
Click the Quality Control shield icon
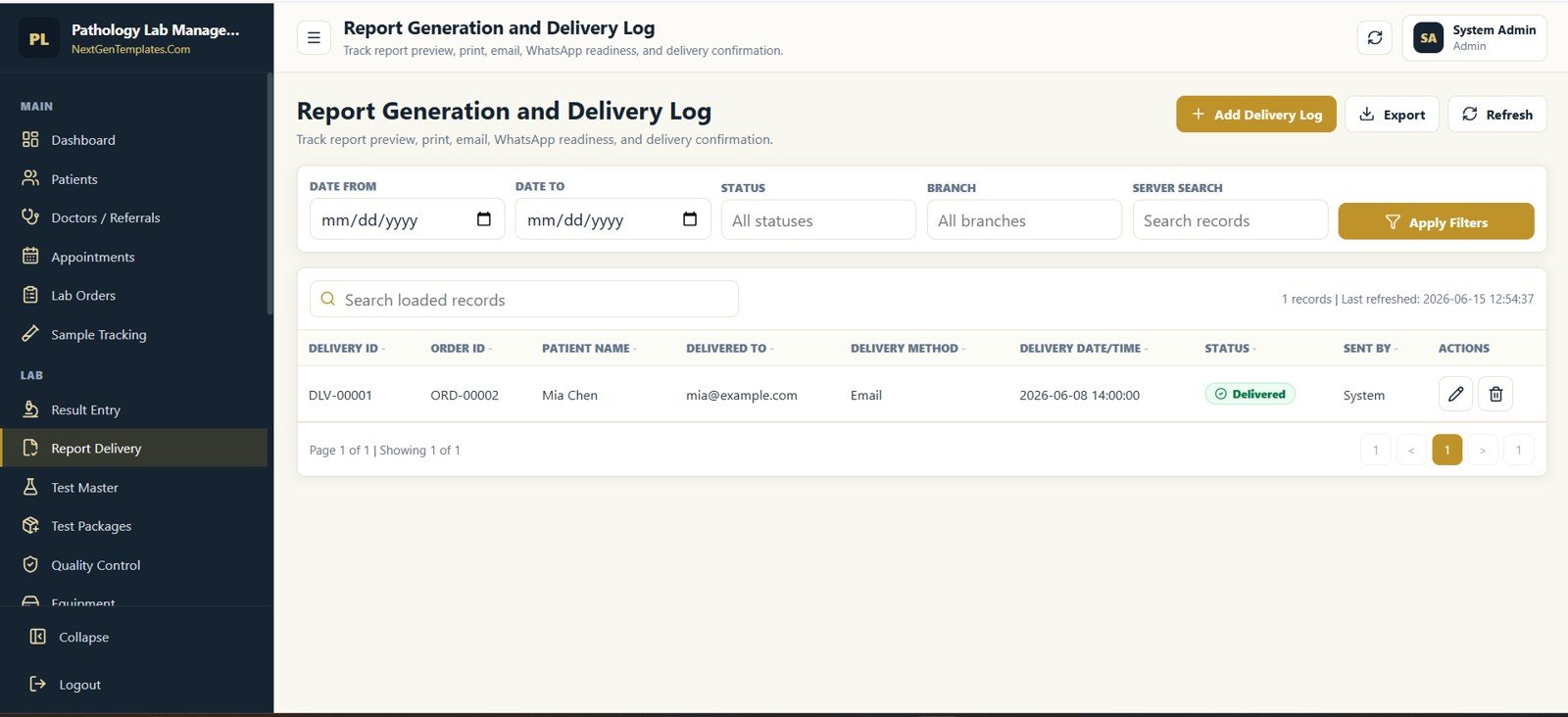tap(30, 564)
